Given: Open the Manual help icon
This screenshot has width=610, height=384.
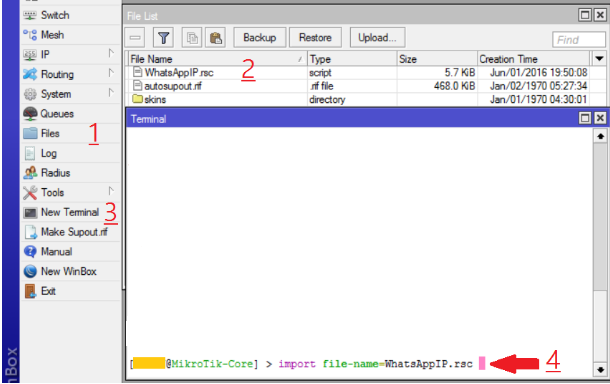Looking at the screenshot, I should 30,252.
